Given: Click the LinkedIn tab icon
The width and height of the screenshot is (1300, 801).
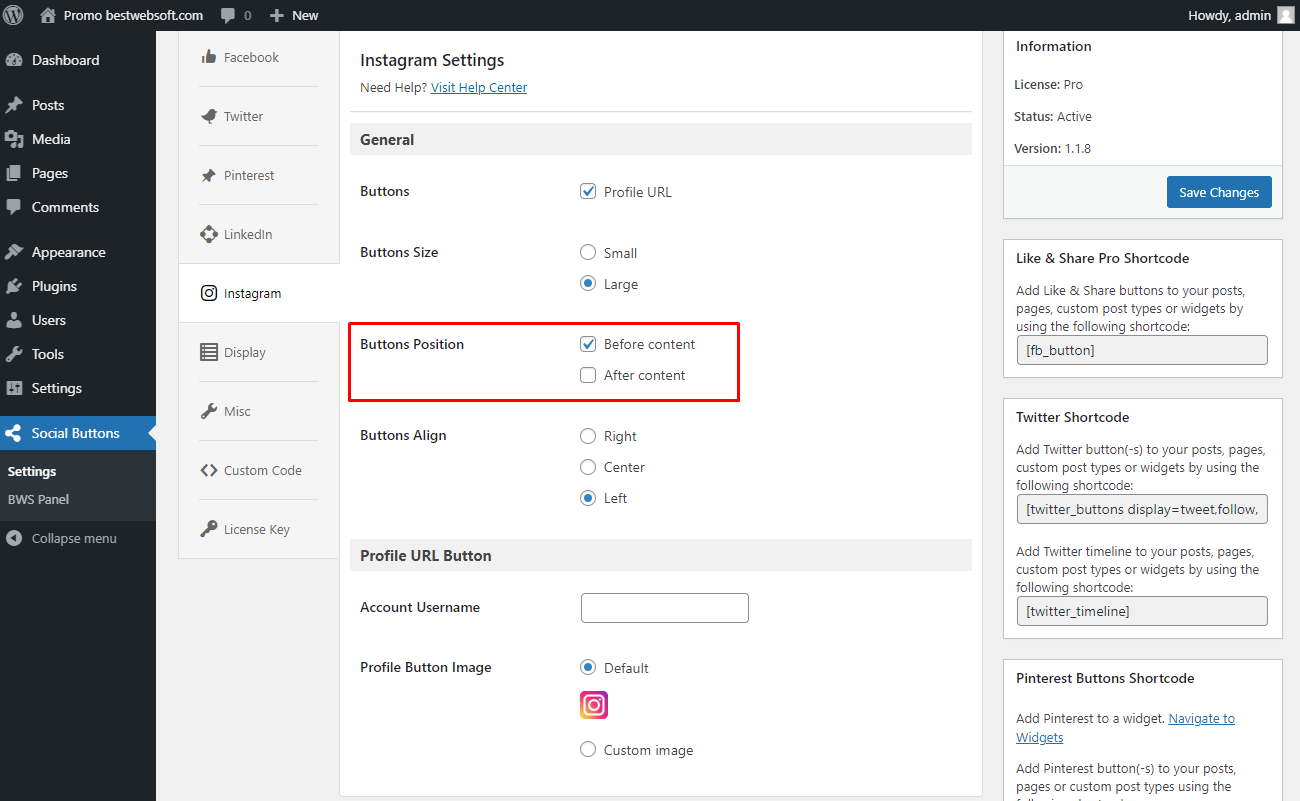Looking at the screenshot, I should 209,234.
